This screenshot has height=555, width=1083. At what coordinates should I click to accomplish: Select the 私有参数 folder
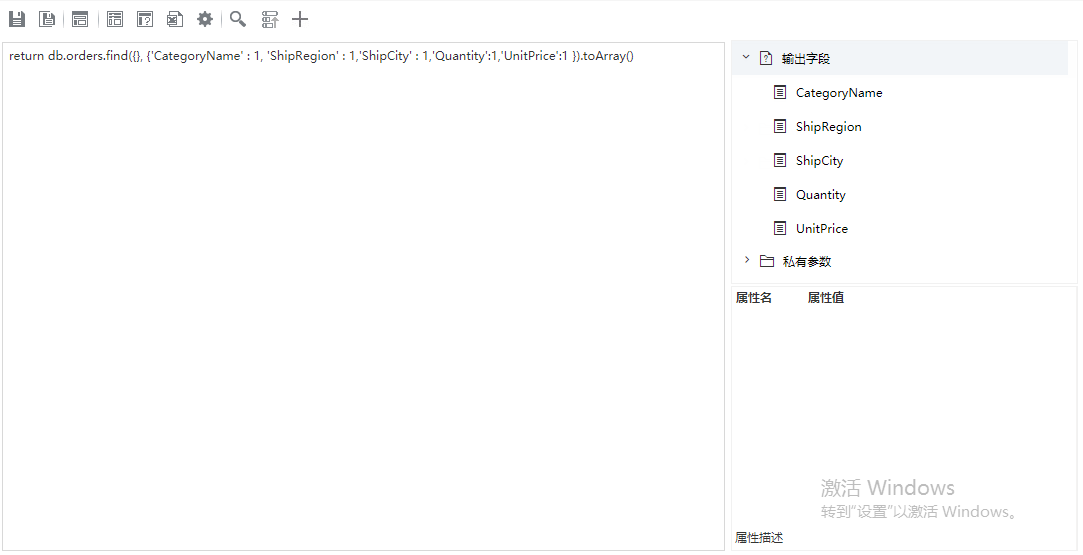coord(806,262)
